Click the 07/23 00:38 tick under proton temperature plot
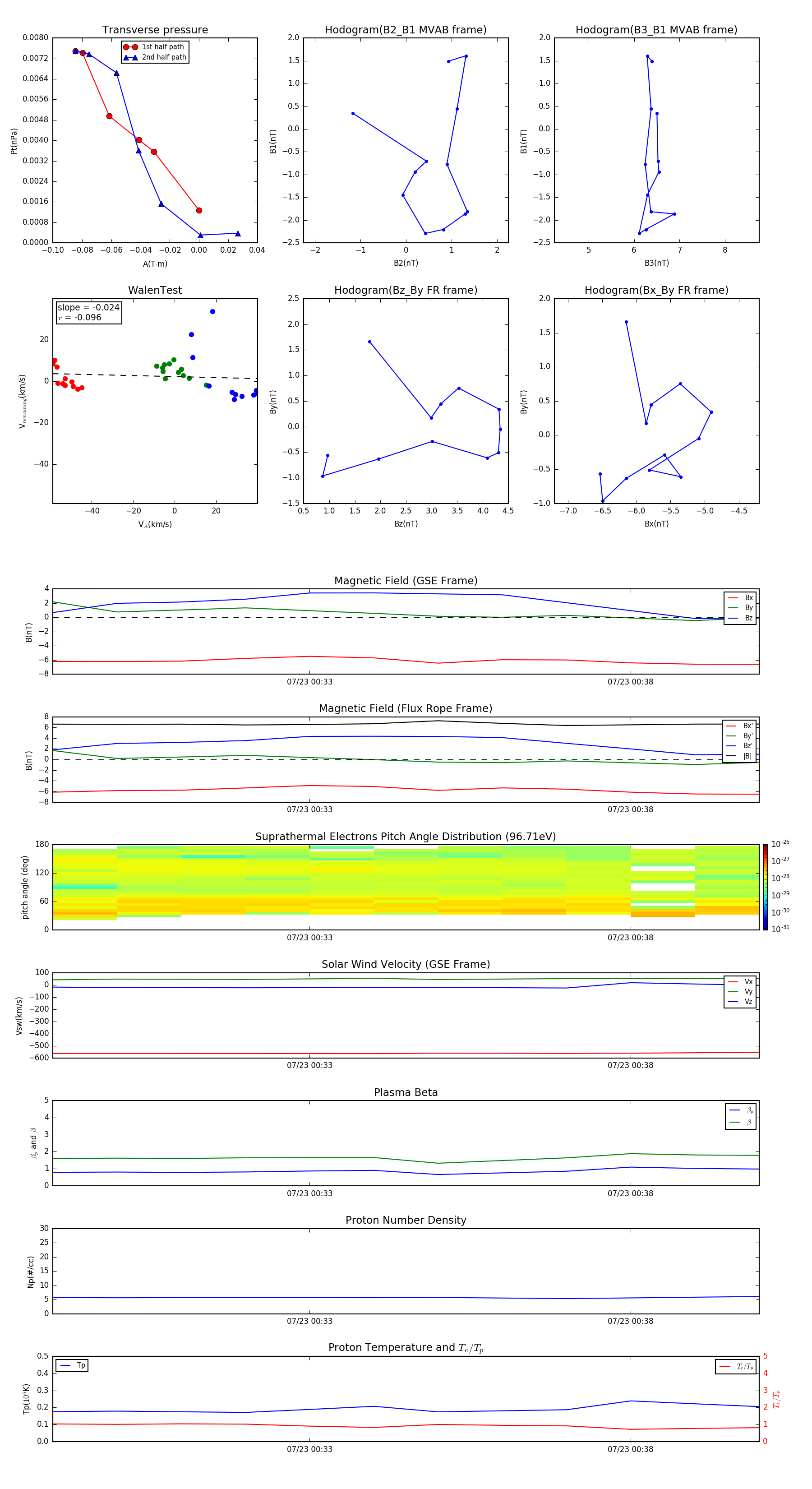 click(630, 1449)
